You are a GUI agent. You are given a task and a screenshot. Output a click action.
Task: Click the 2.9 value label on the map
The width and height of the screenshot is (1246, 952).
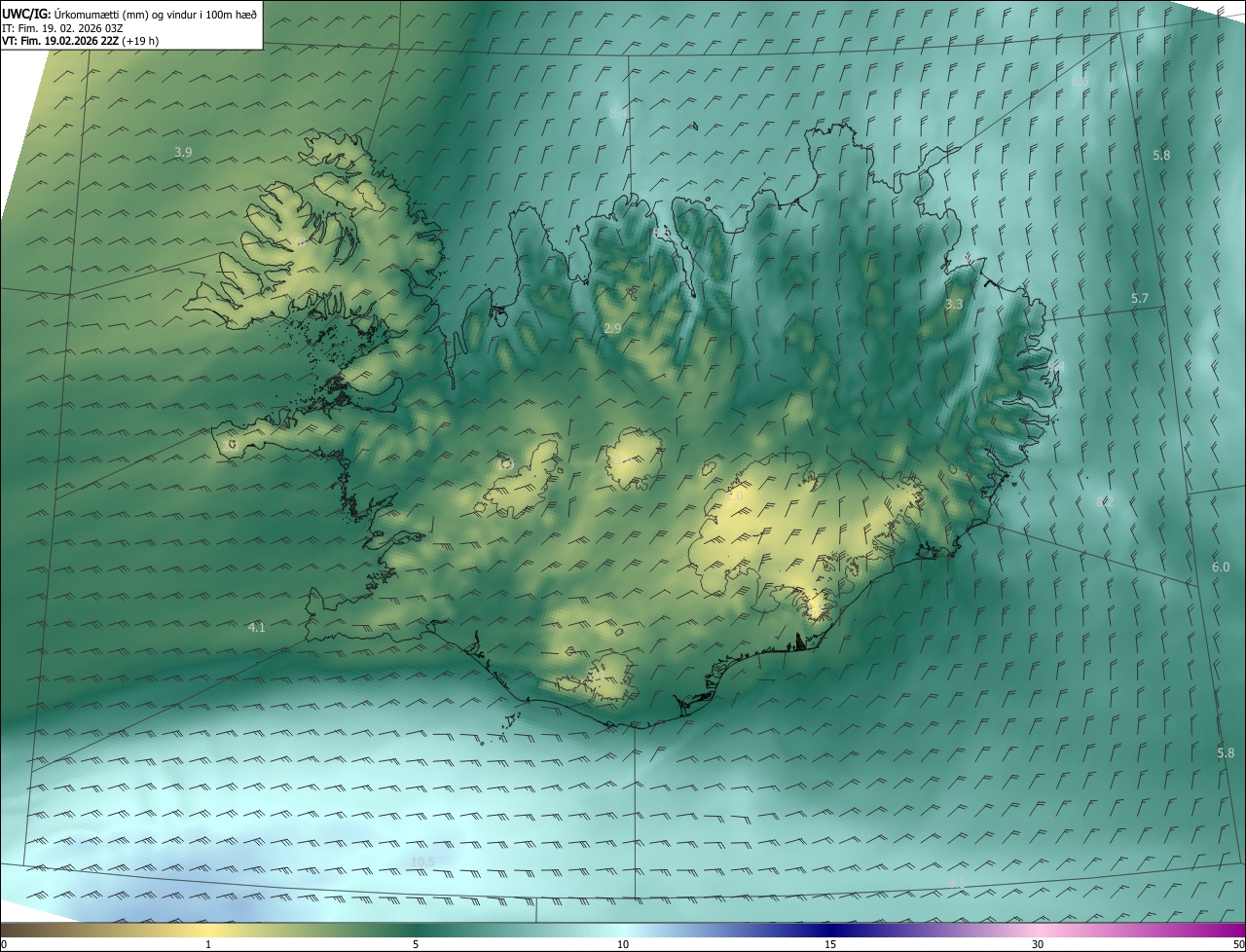point(612,329)
